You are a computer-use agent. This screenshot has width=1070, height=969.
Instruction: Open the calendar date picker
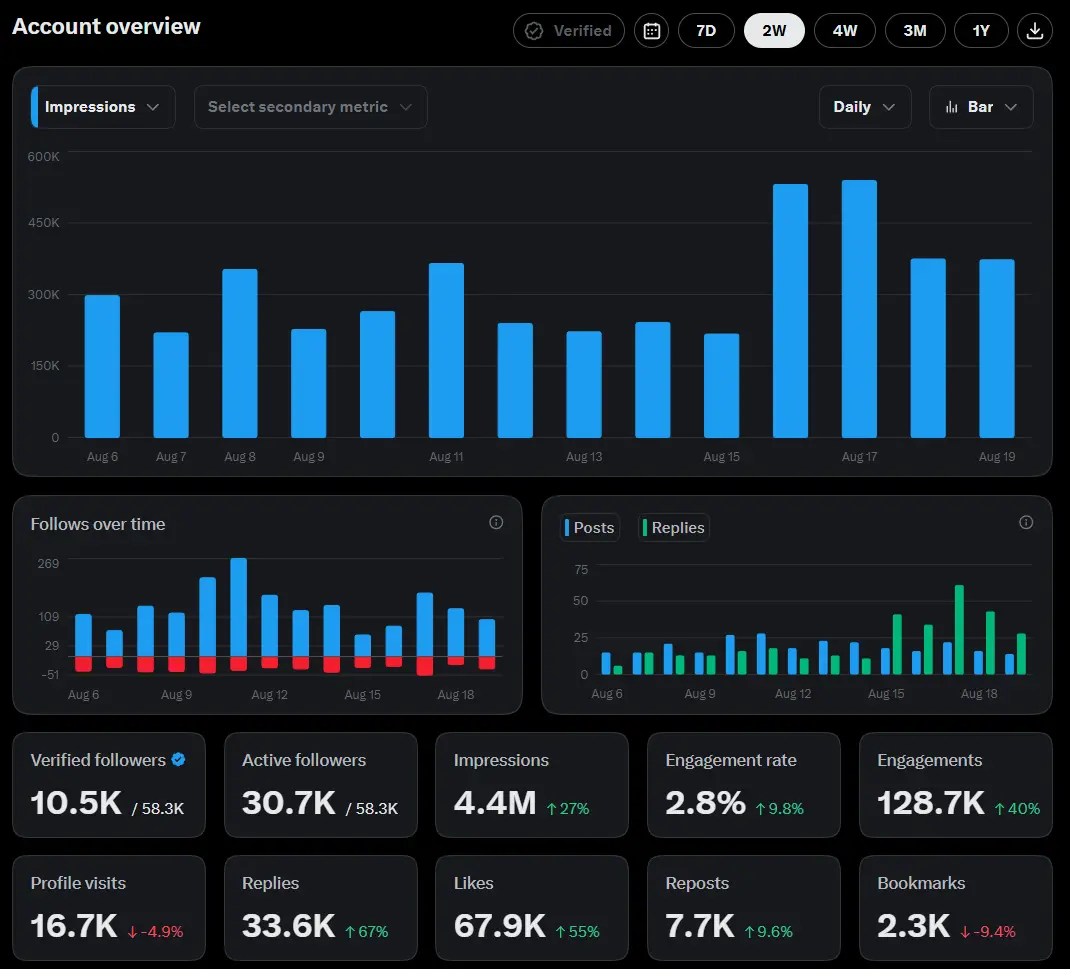(x=652, y=31)
